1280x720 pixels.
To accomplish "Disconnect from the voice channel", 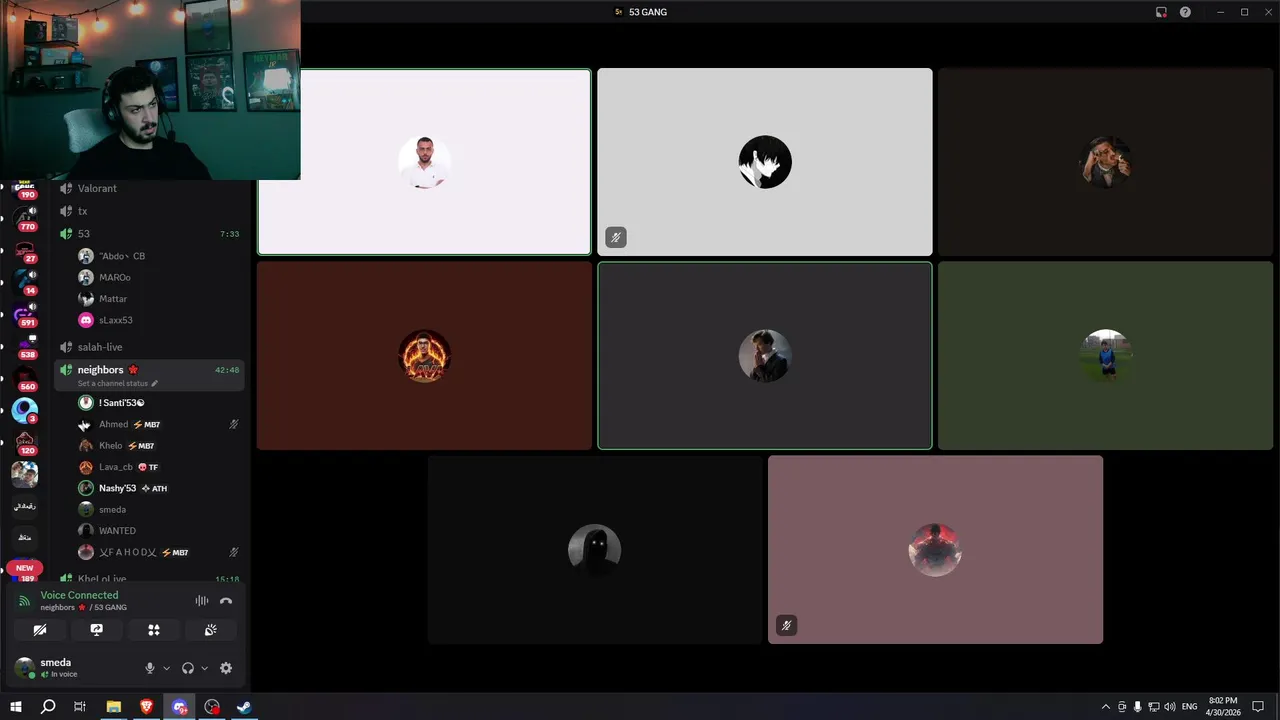I will (226, 601).
